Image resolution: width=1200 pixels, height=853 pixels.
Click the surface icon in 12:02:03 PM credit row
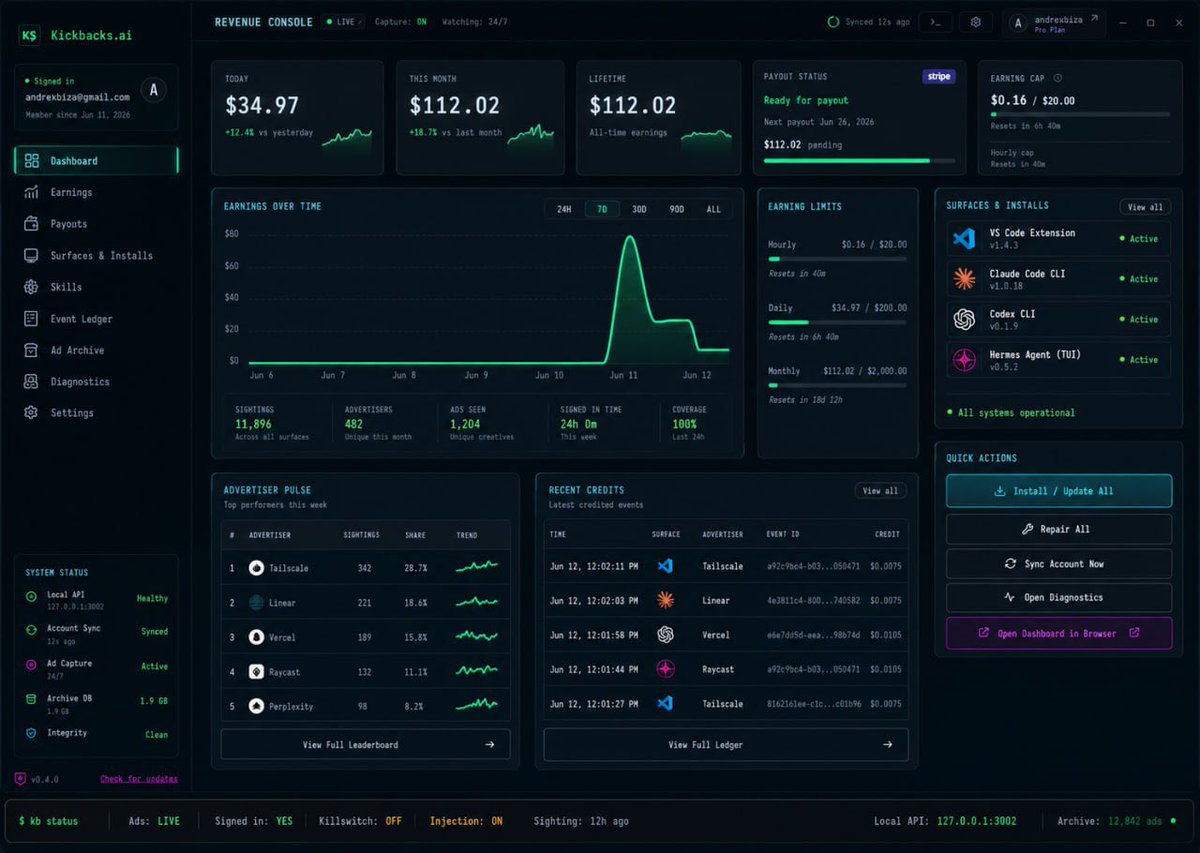(x=665, y=601)
